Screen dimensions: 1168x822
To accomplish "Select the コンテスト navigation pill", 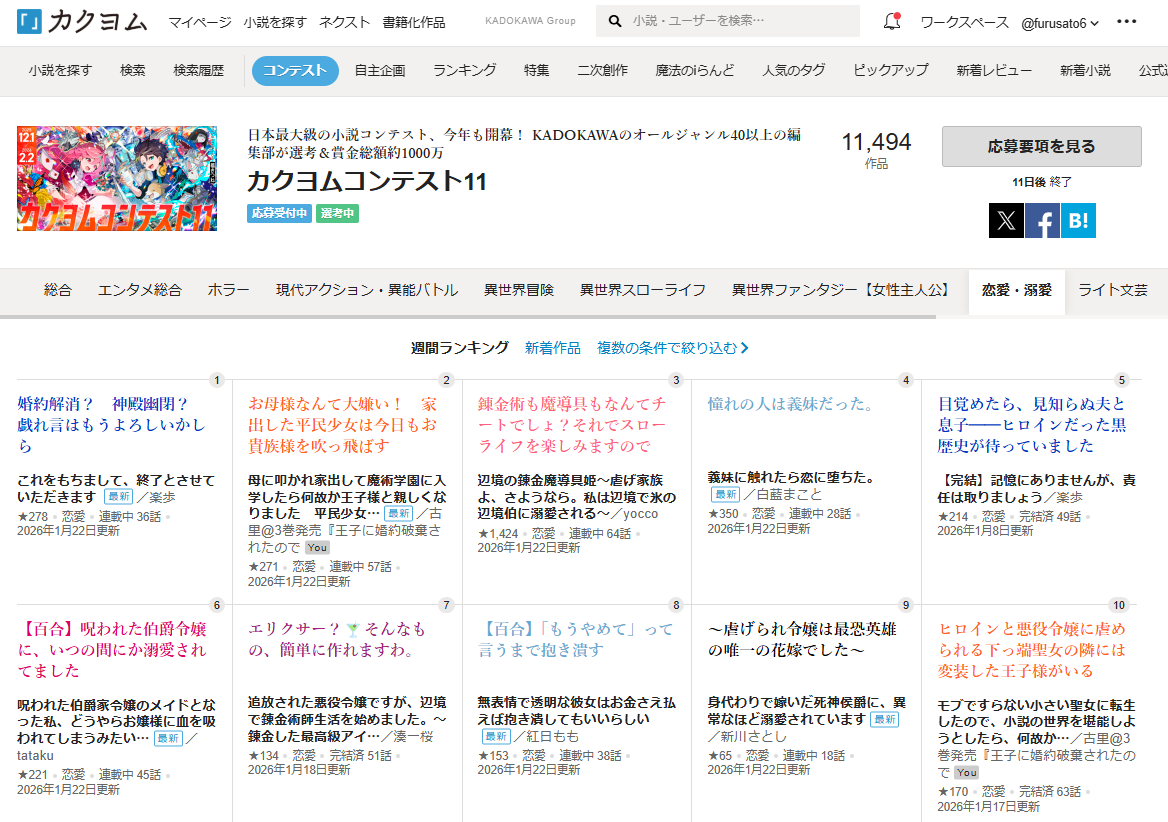I will click(x=295, y=70).
